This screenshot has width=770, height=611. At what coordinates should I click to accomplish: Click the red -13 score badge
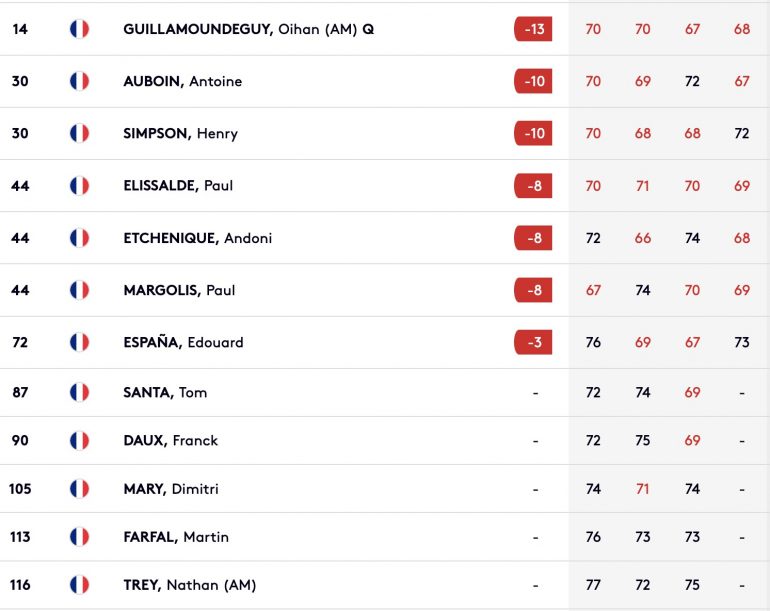[533, 29]
